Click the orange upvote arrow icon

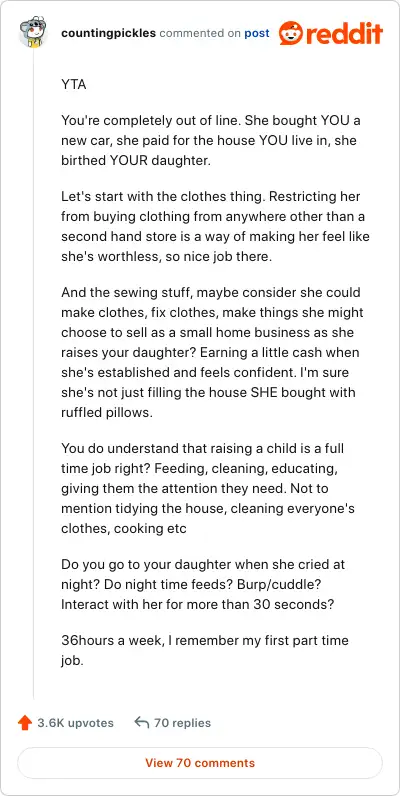(x=24, y=722)
